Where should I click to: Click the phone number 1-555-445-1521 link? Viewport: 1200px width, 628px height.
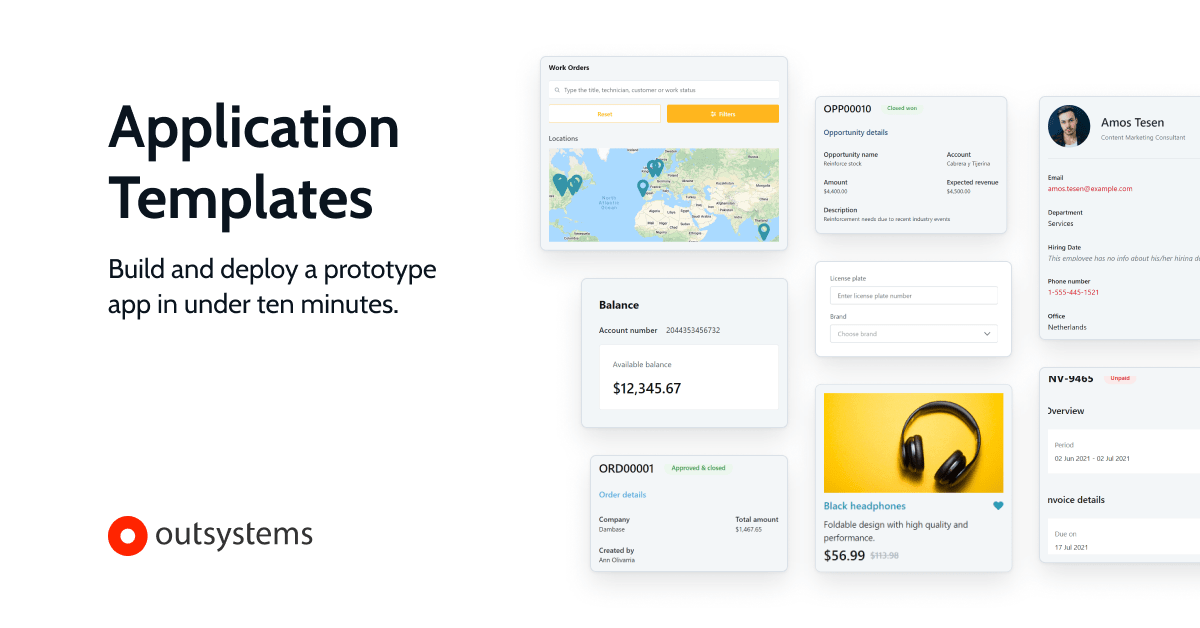point(1073,292)
